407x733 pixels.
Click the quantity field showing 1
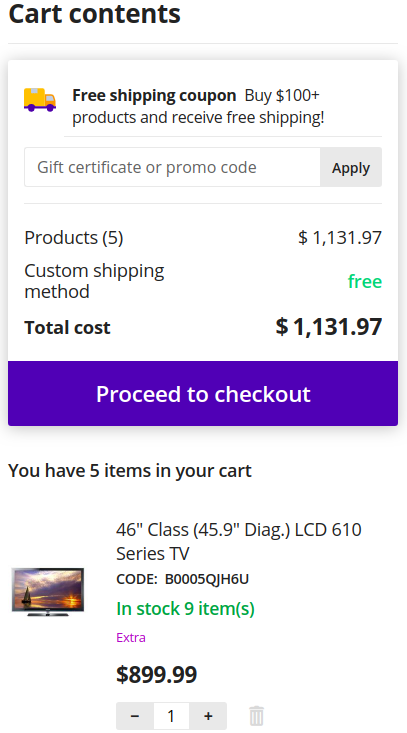point(171,716)
